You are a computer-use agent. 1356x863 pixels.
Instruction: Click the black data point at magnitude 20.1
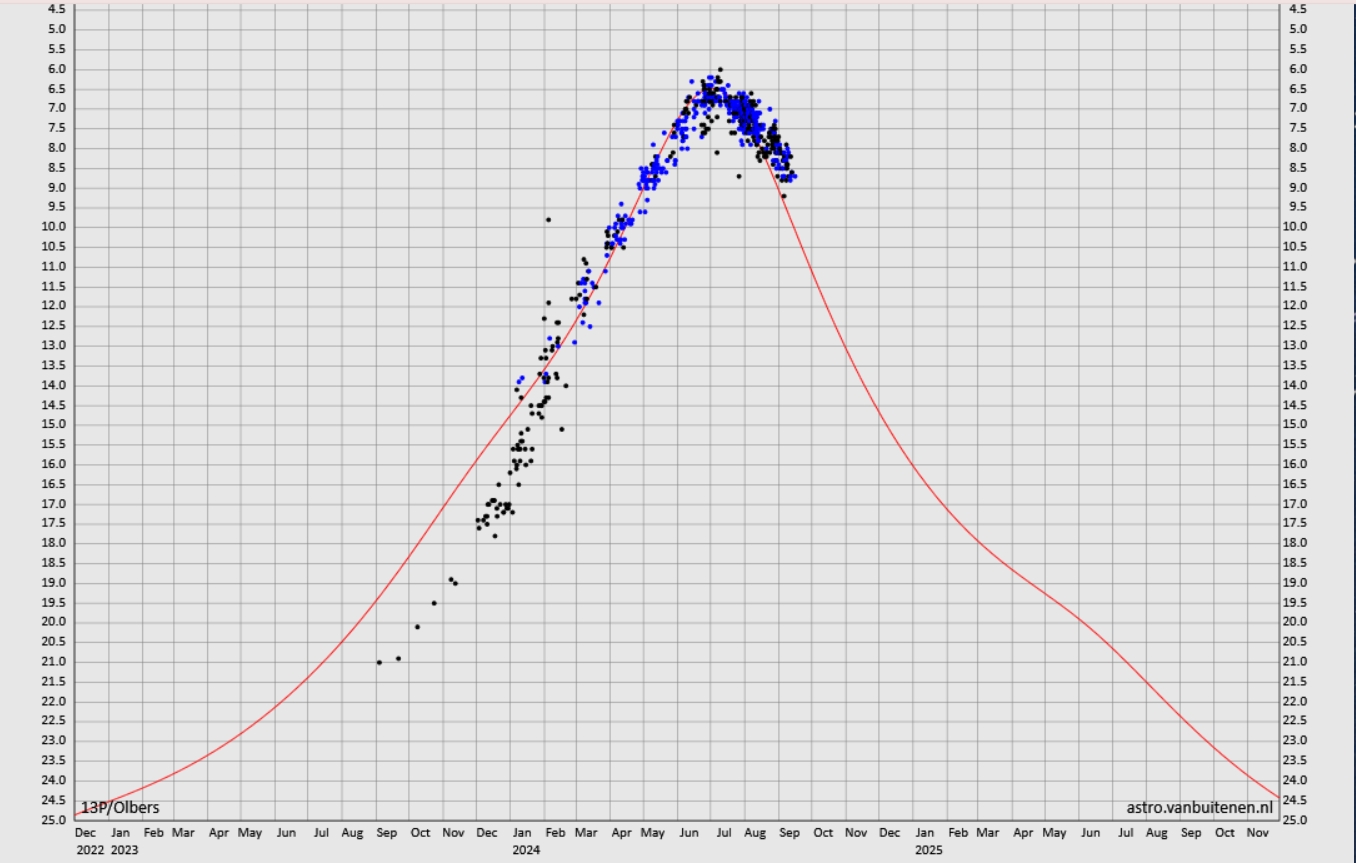point(417,627)
